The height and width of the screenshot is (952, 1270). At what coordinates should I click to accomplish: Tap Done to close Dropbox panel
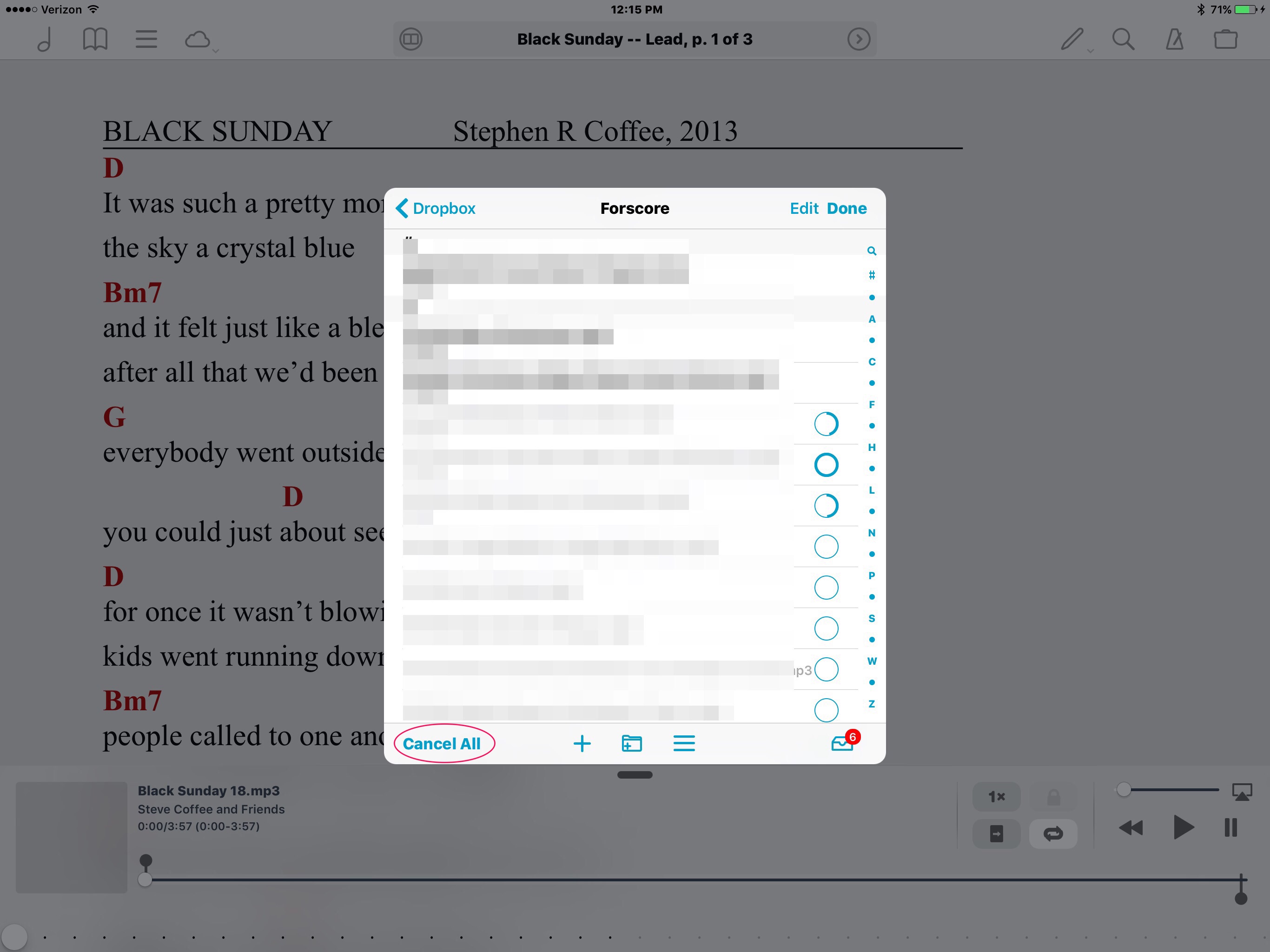pos(847,208)
